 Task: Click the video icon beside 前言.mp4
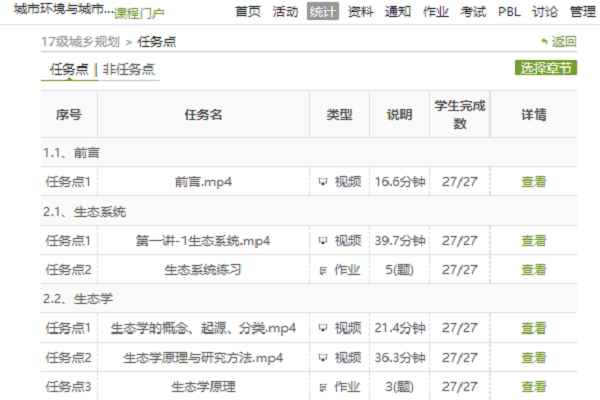323,182
